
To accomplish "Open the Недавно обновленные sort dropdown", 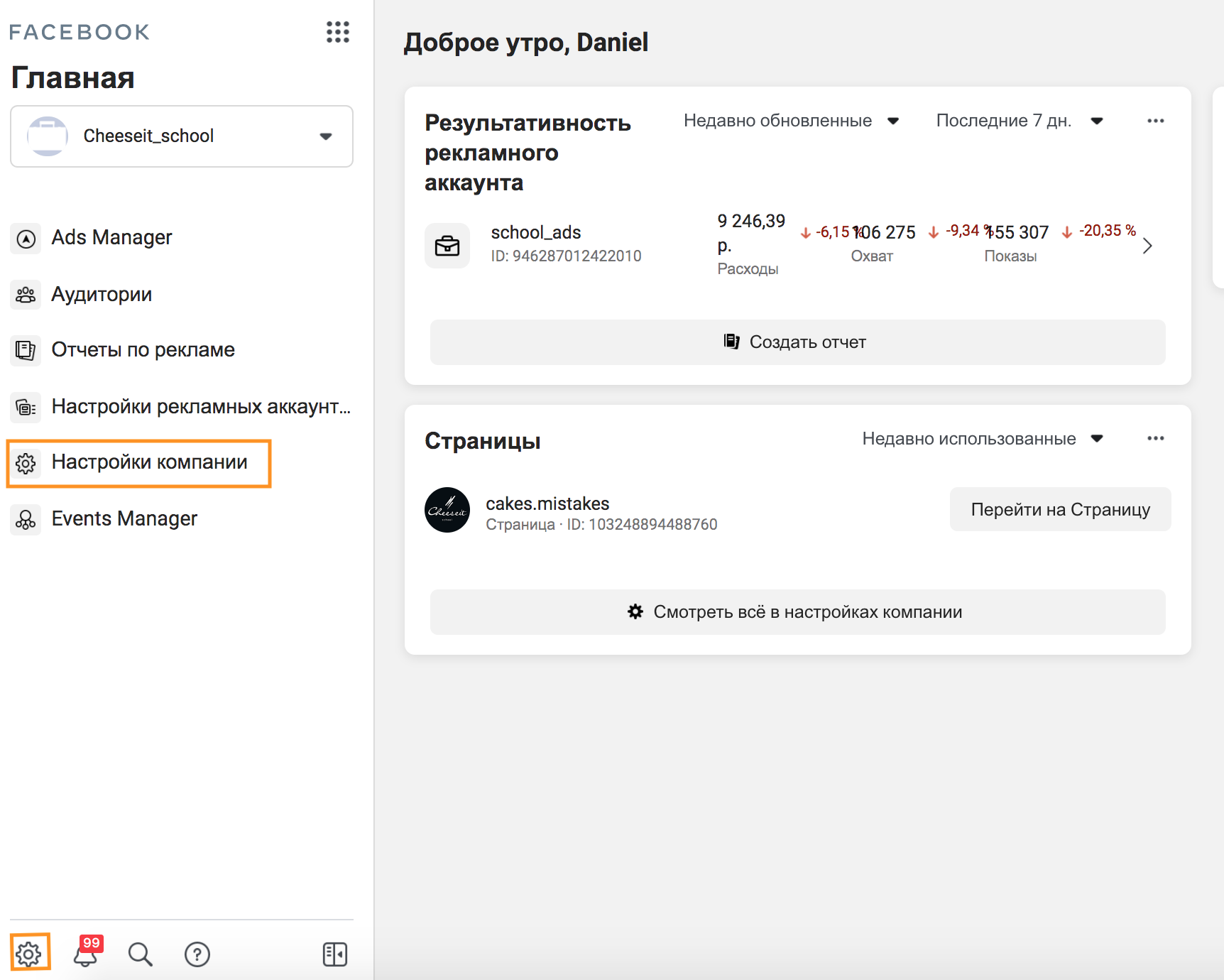I will (x=792, y=121).
